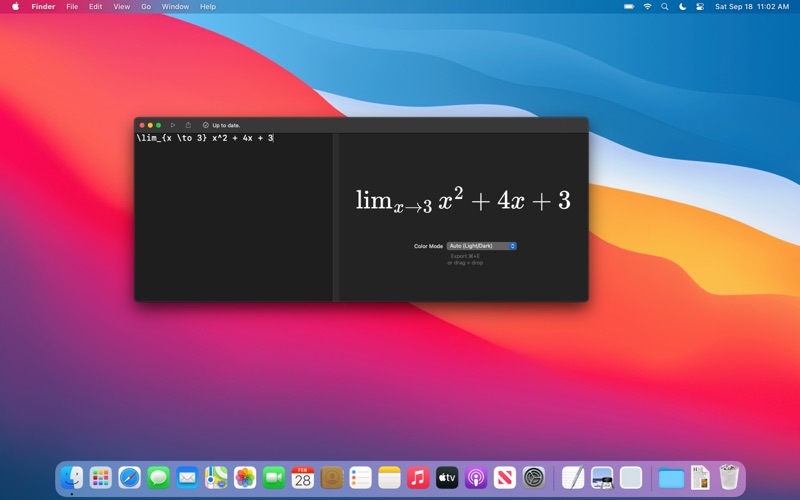Open Reminders from the Dock
The height and width of the screenshot is (500, 800).
[x=360, y=478]
